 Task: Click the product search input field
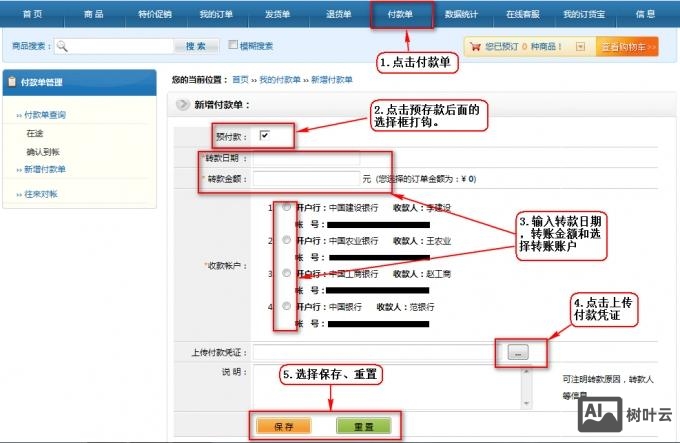tap(114, 46)
